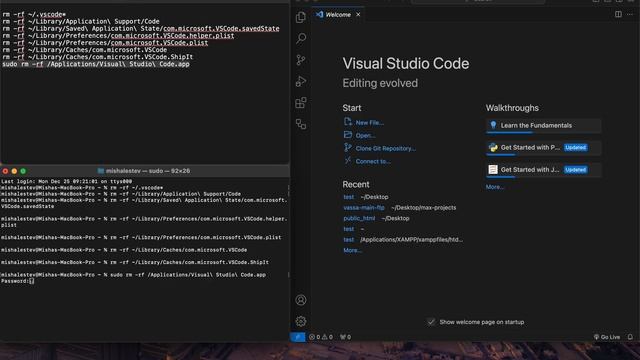Open the Manage gear icon
The width and height of the screenshot is (640, 360).
tap(301, 321)
